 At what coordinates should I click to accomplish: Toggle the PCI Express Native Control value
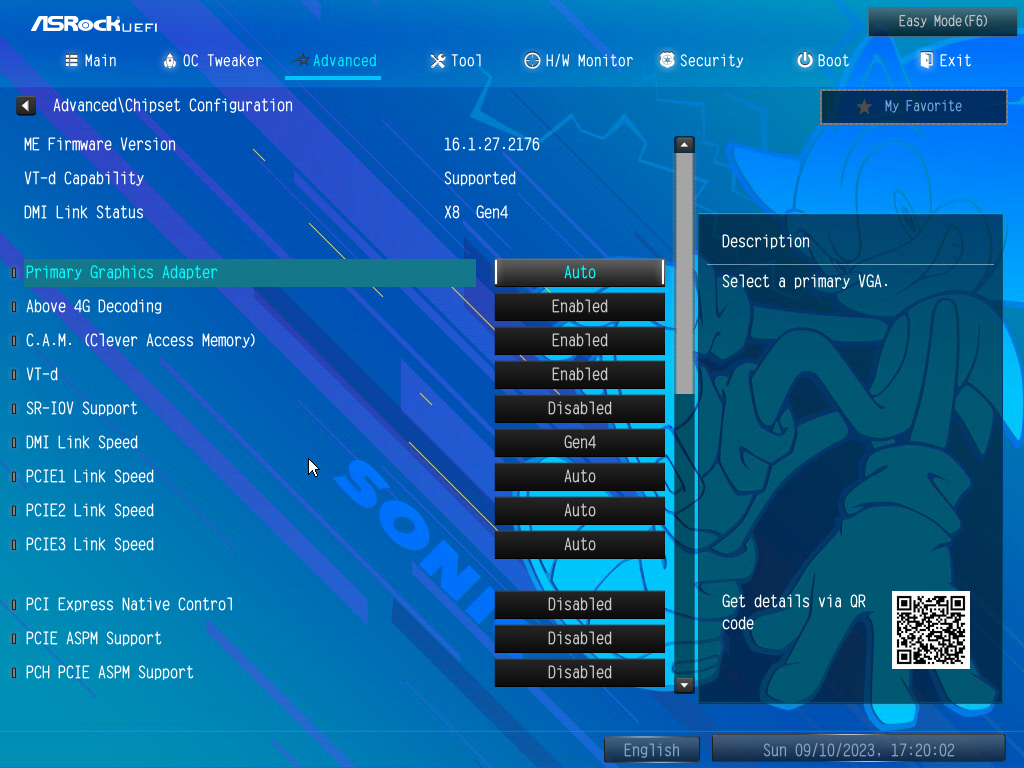click(579, 604)
